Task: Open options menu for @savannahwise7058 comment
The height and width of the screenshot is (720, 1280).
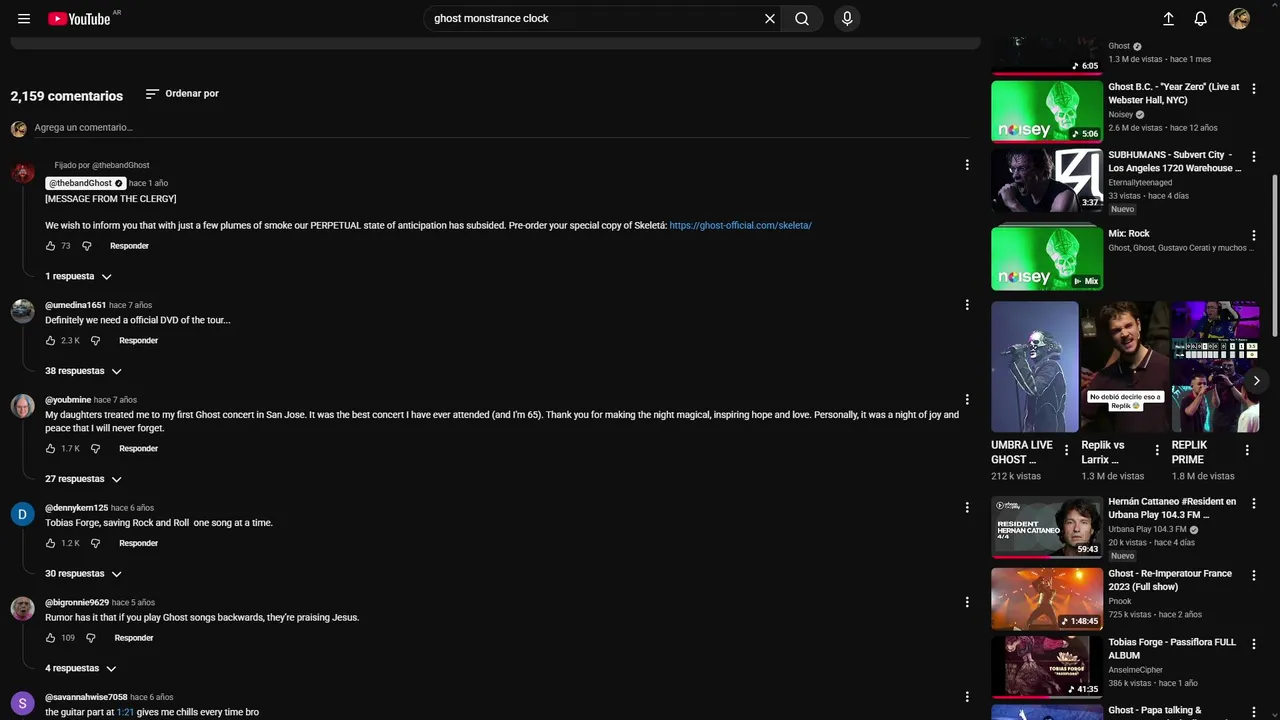Action: point(966,697)
